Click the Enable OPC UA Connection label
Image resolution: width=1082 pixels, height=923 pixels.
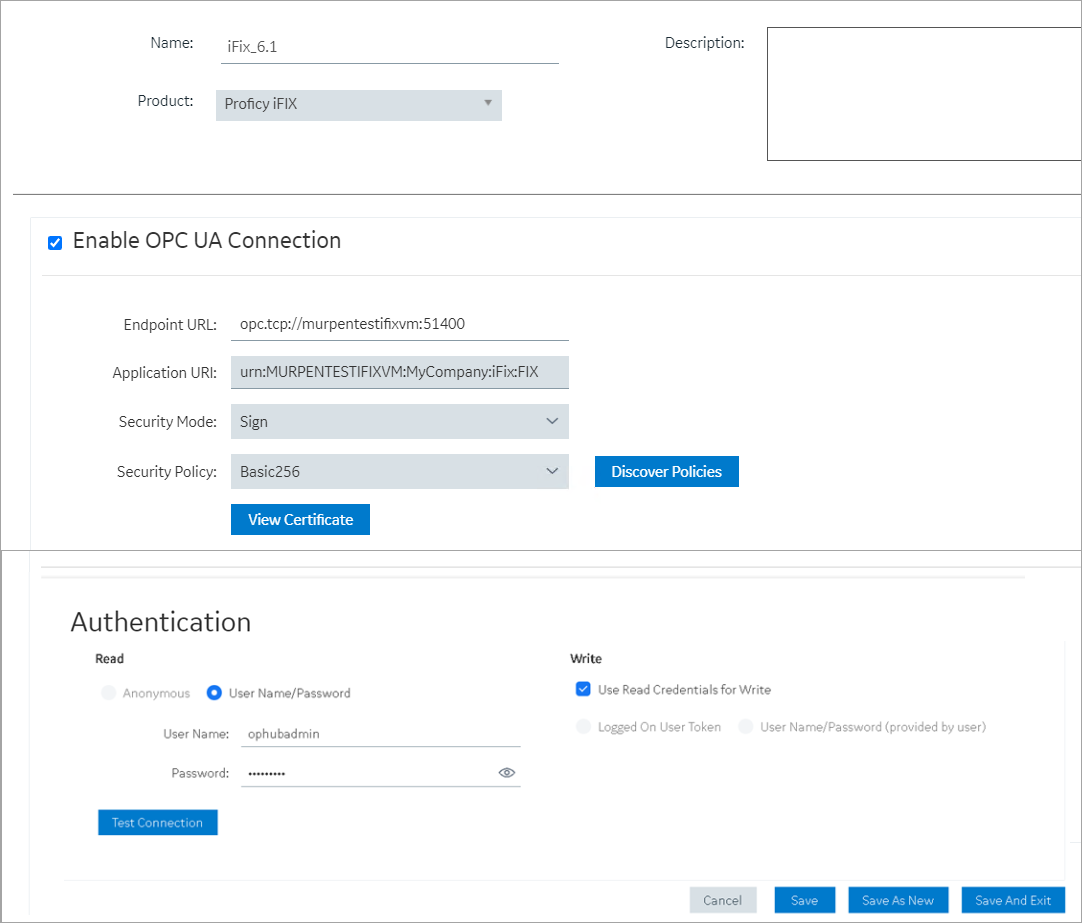click(207, 240)
